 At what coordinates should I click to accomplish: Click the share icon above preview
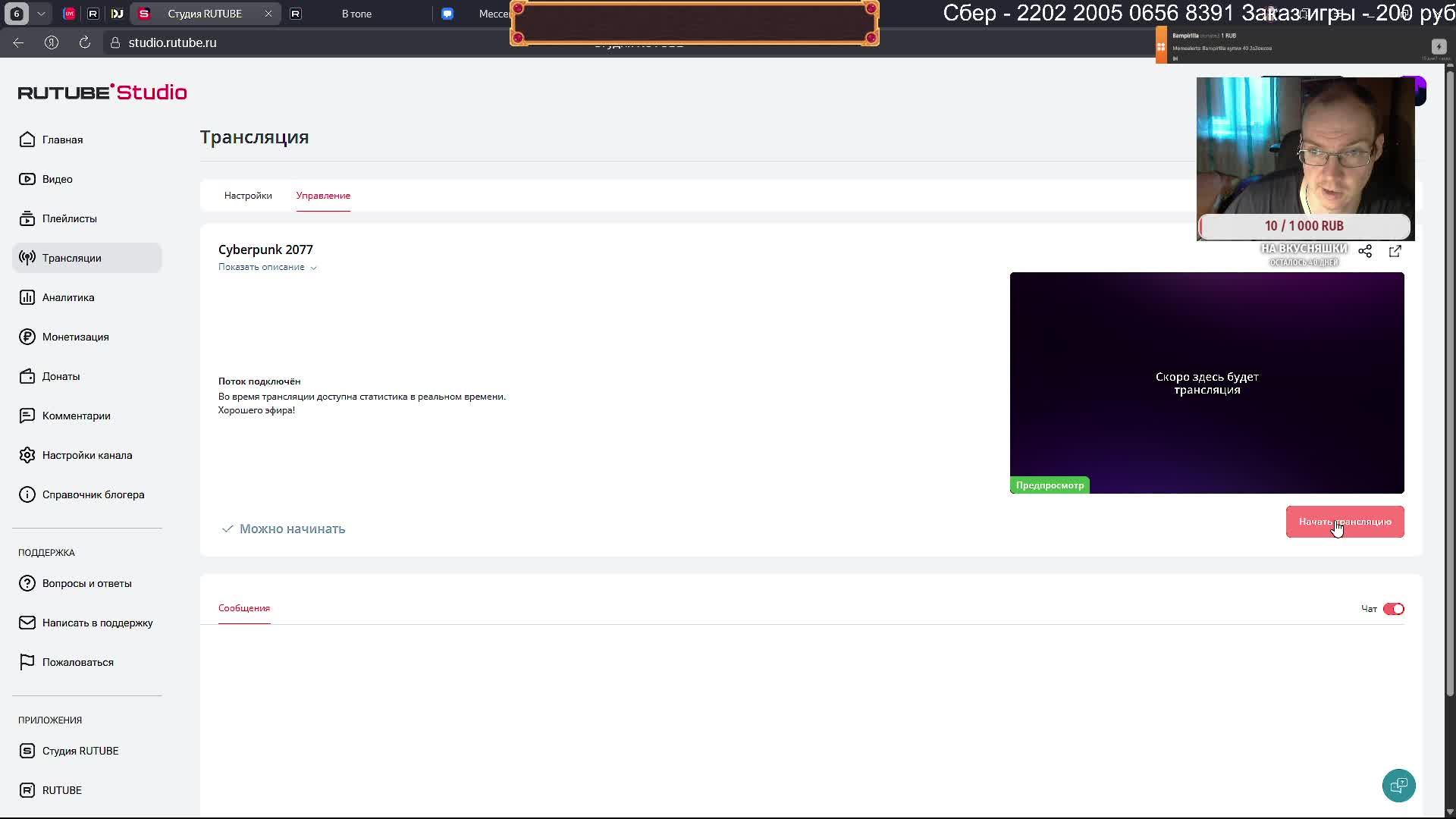[x=1365, y=251]
